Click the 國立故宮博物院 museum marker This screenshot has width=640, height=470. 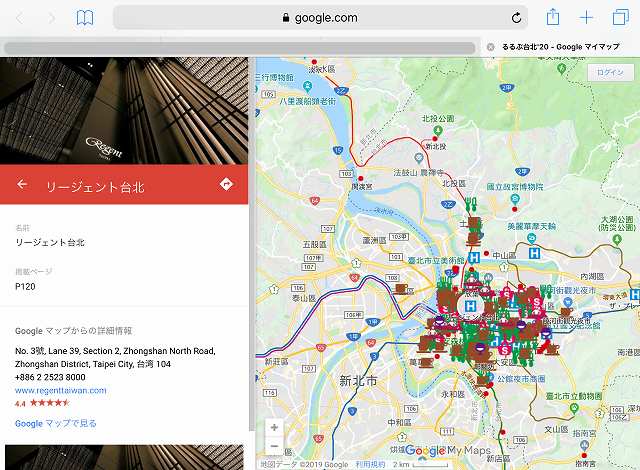pyautogui.click(x=515, y=199)
